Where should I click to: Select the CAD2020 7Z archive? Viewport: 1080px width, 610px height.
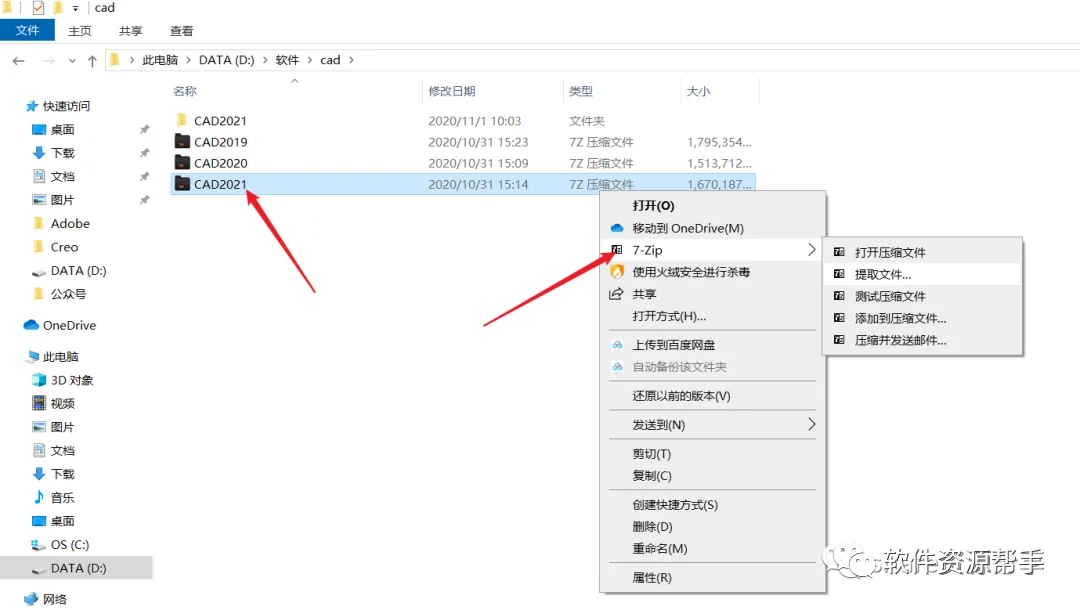point(463,163)
